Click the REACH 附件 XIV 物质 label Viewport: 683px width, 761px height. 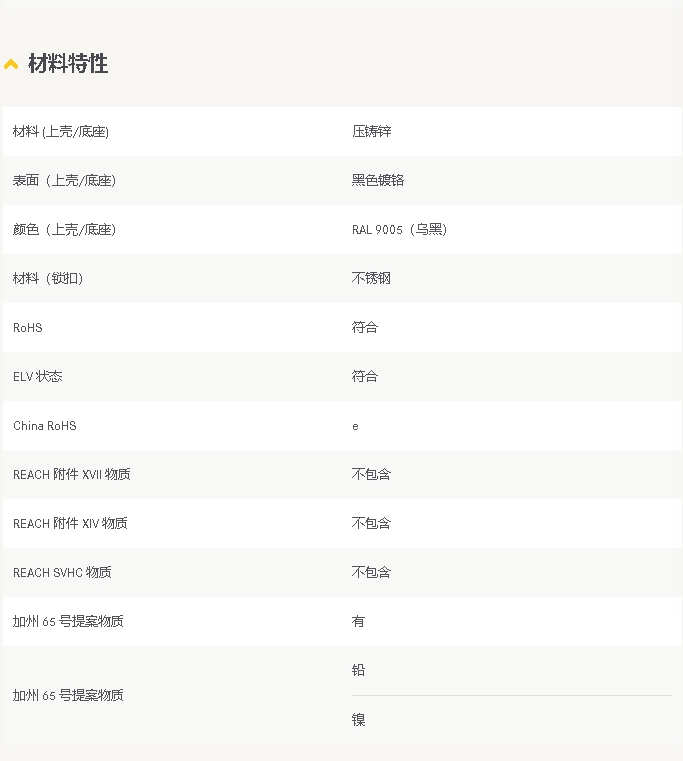(x=70, y=524)
